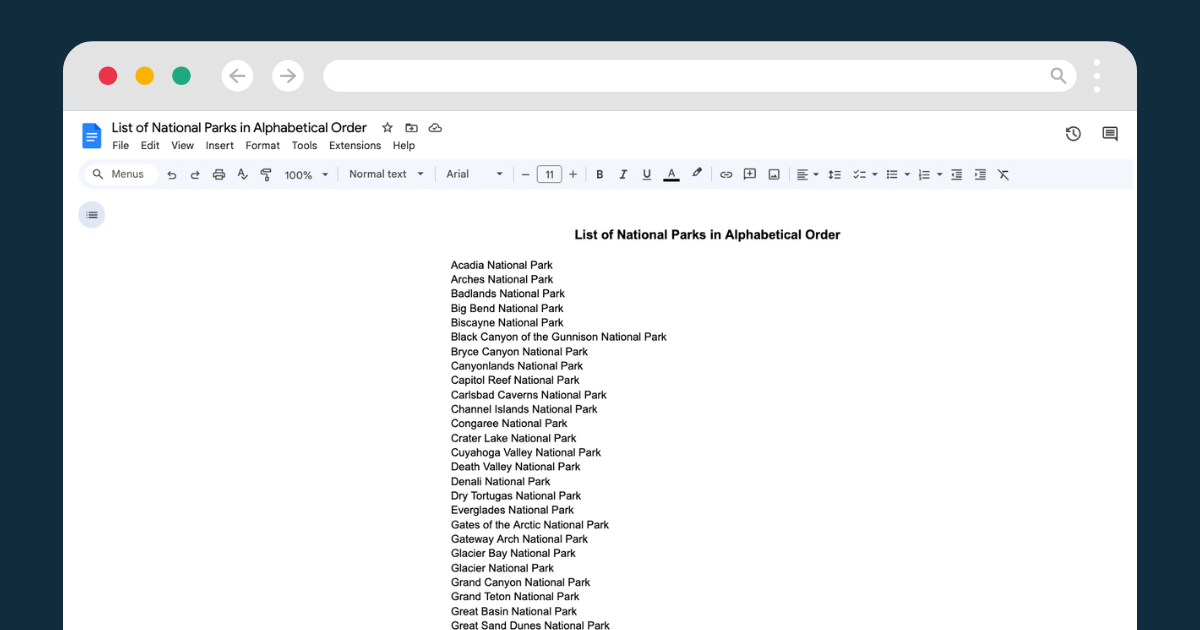Clear formatting
The image size is (1200, 630).
pyautogui.click(x=1003, y=175)
